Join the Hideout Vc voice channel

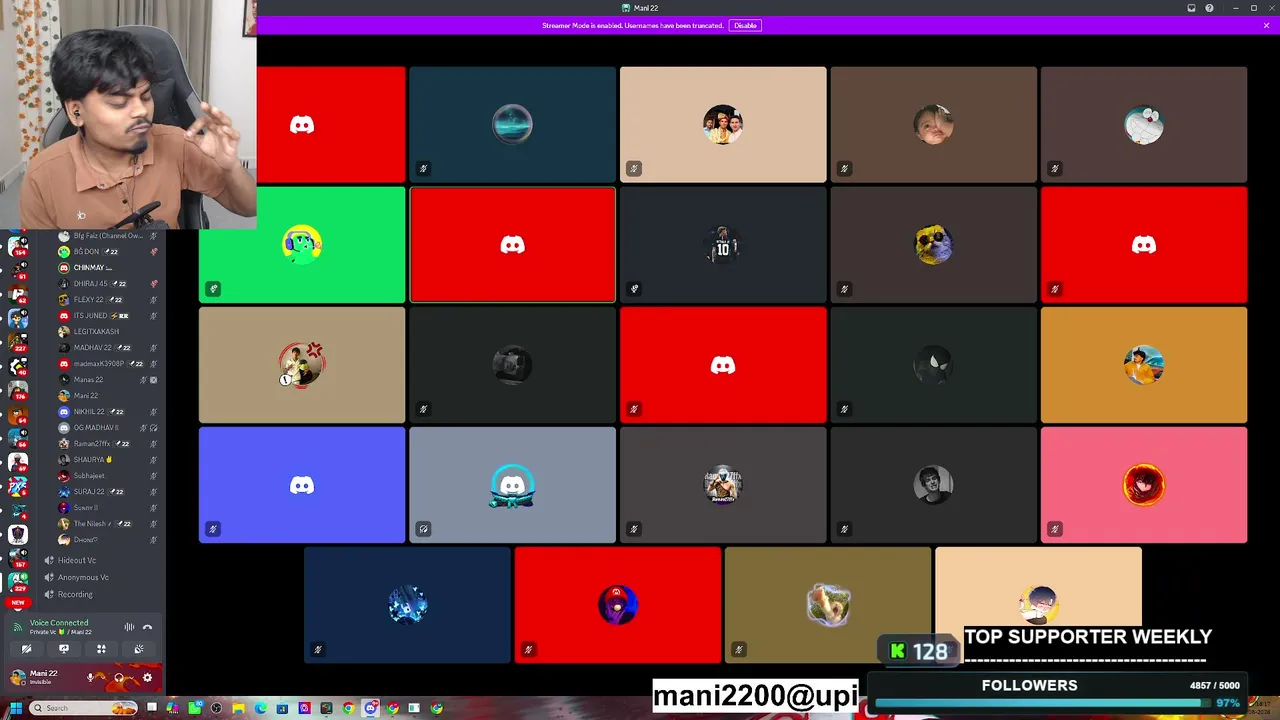point(77,560)
